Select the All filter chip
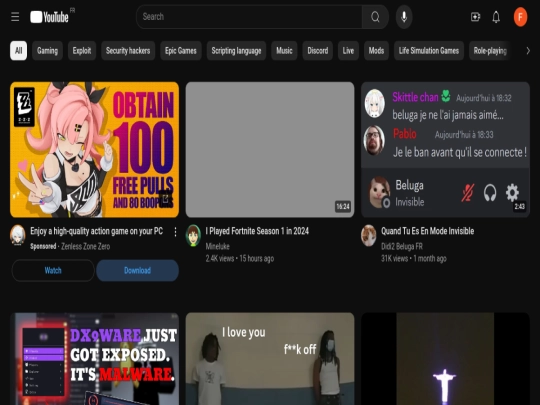540x405 pixels. tap(19, 51)
